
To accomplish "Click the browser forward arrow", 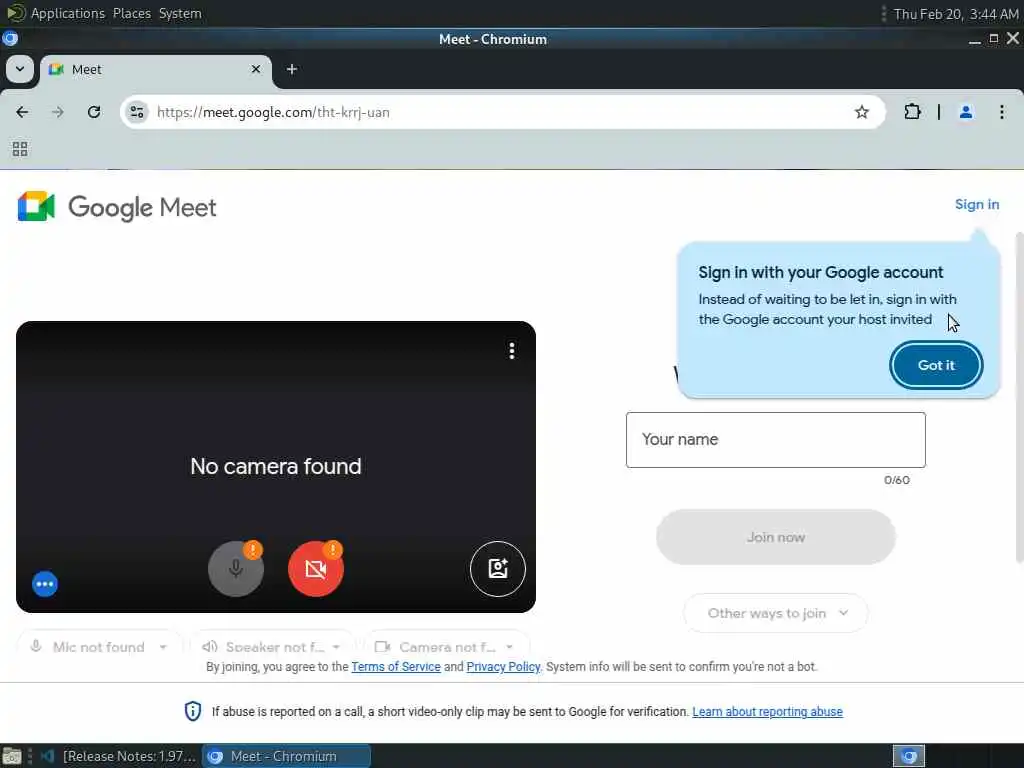I will 57,112.
